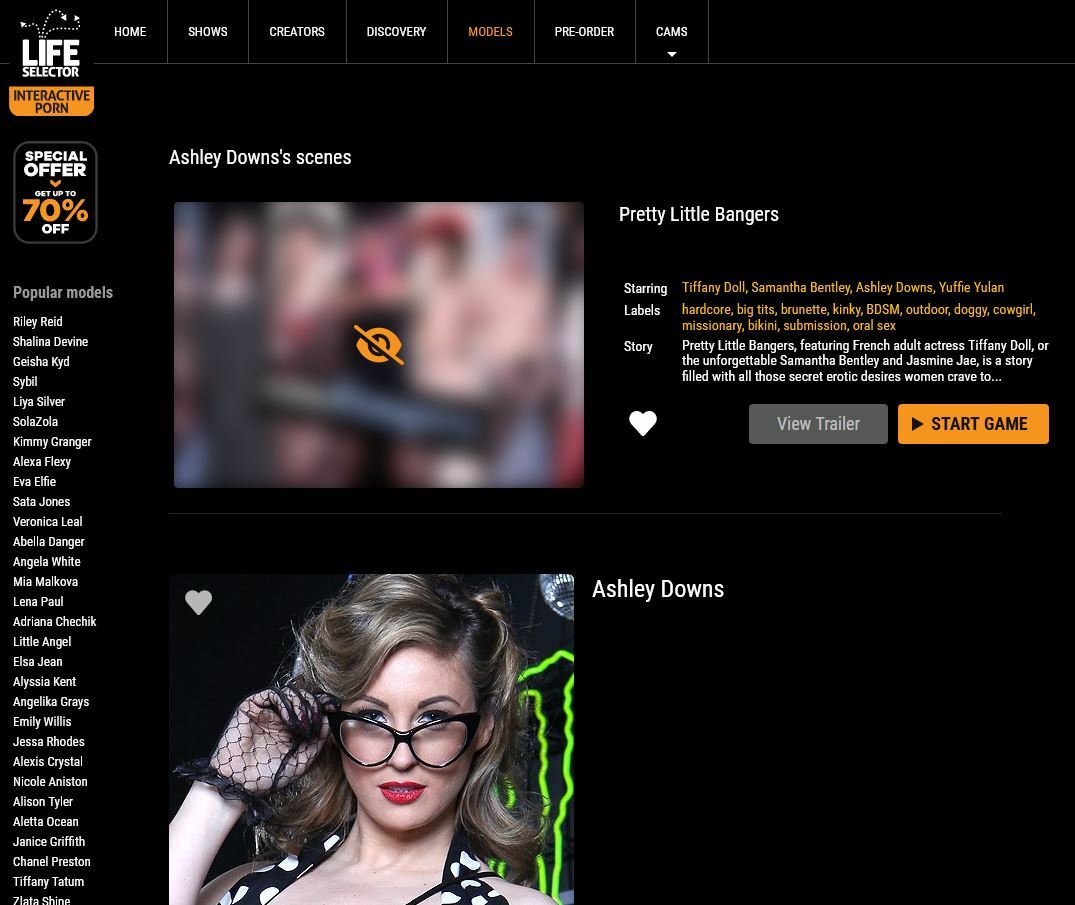Open Sybil in popular models
The image size is (1075, 905).
point(25,381)
